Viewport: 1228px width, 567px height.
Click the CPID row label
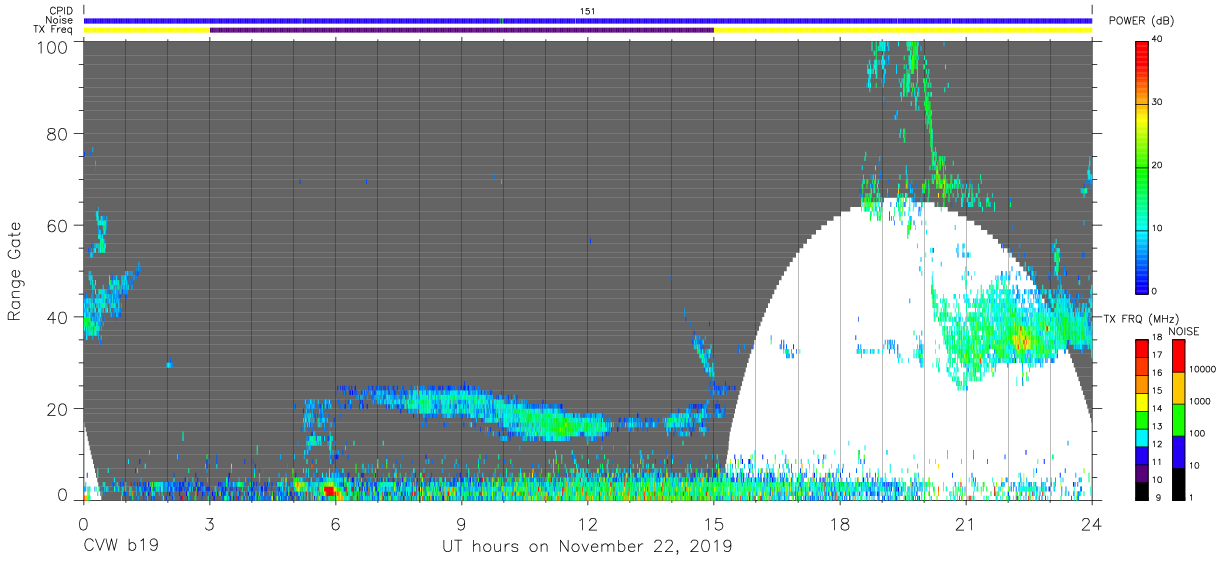(61, 10)
